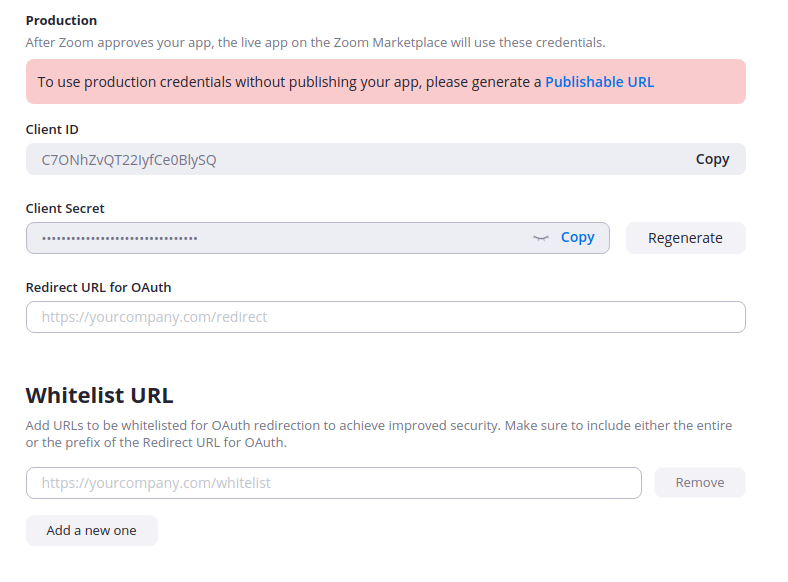The image size is (788, 582).
Task: Click the pink production credentials notice text
Action: [289, 82]
